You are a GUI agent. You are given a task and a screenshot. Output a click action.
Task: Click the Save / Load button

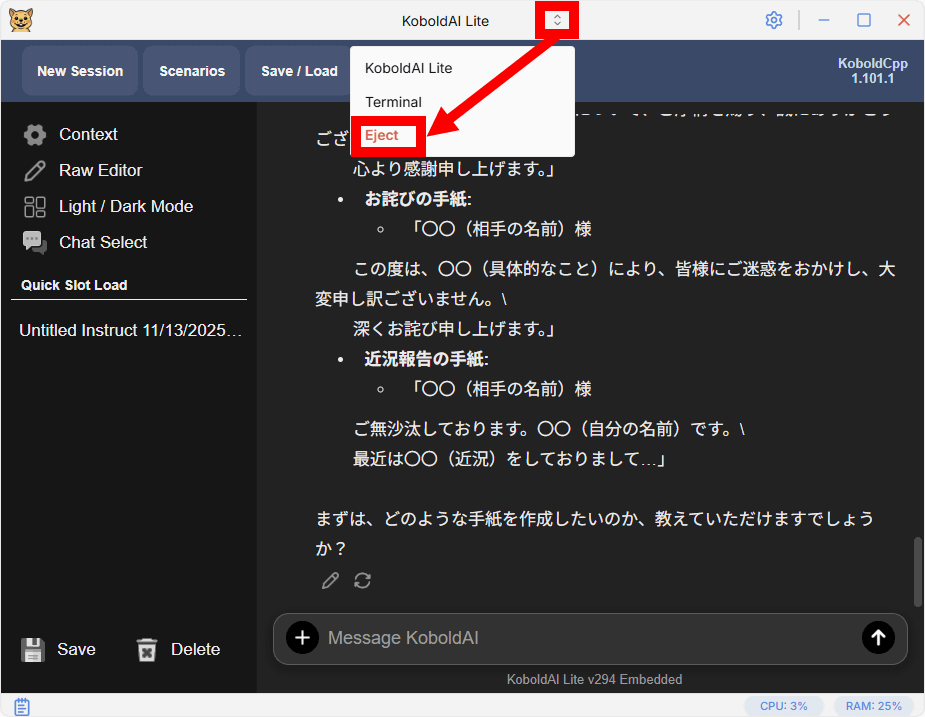[298, 71]
